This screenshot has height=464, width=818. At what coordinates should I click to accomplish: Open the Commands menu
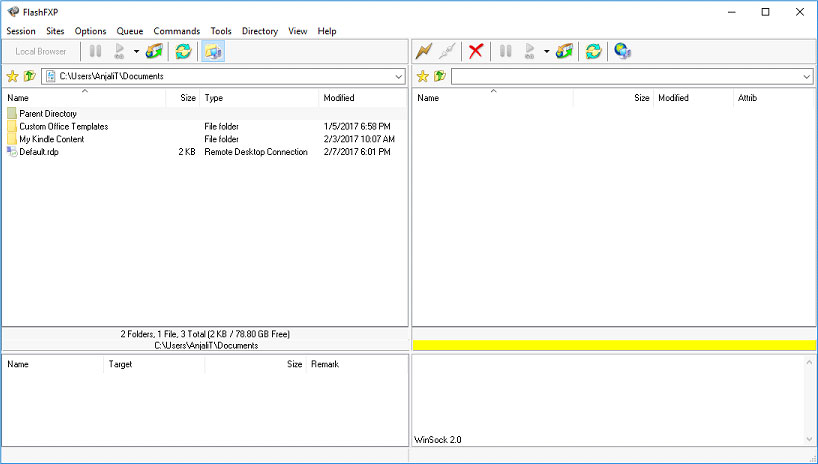pyautogui.click(x=177, y=31)
